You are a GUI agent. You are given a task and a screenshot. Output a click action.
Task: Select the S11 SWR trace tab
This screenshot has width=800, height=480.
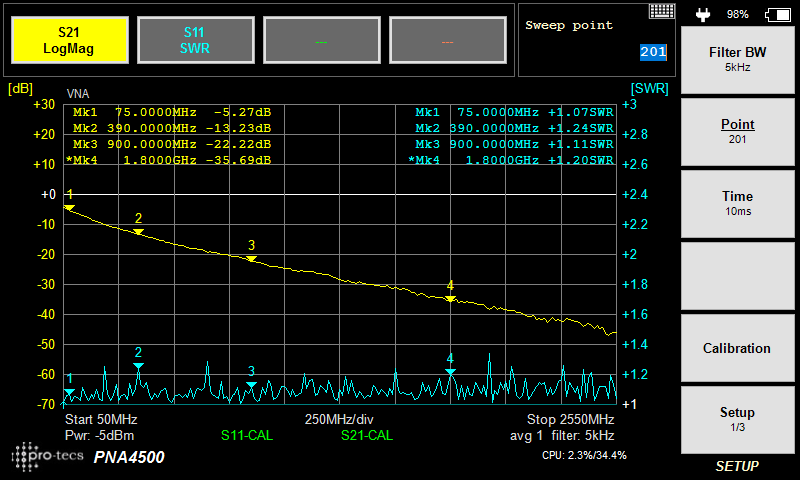[195, 40]
